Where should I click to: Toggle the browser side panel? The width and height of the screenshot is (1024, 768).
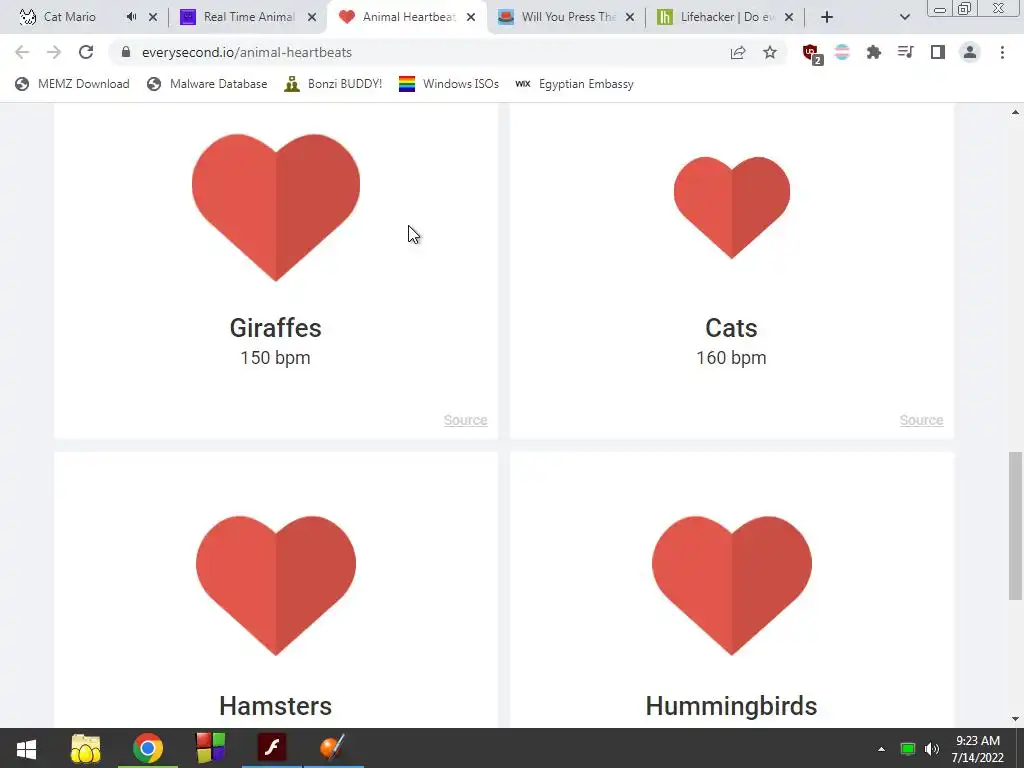pyautogui.click(x=938, y=52)
